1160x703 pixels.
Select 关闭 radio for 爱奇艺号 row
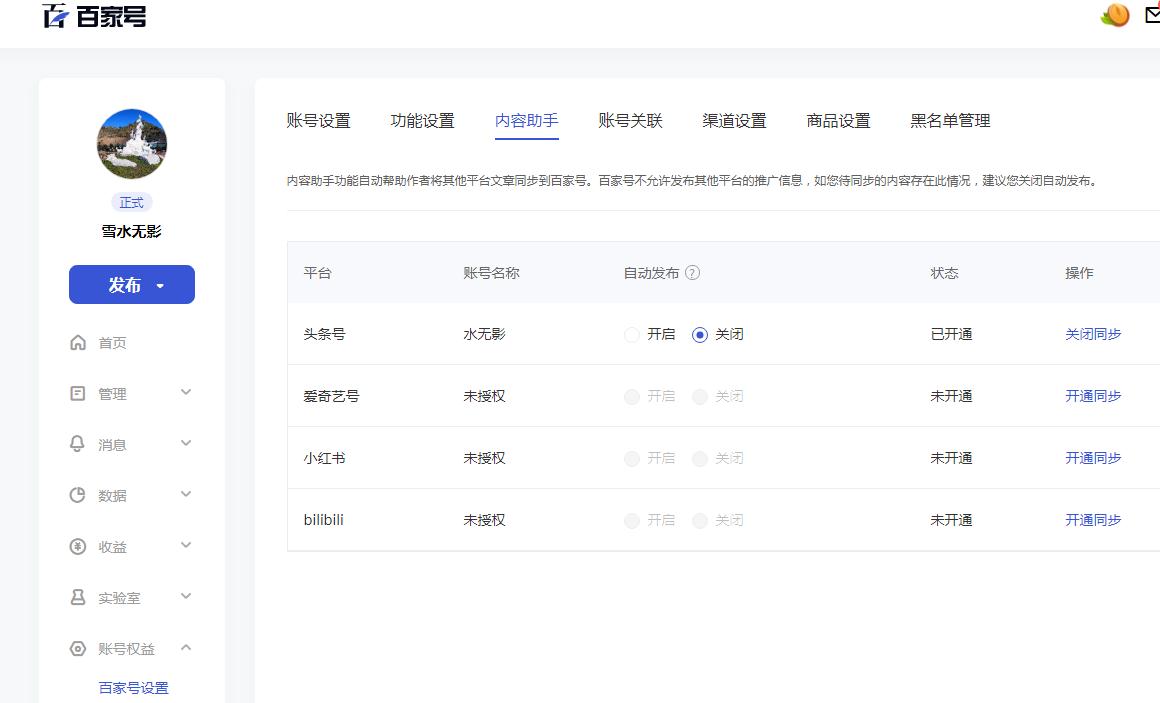point(700,397)
